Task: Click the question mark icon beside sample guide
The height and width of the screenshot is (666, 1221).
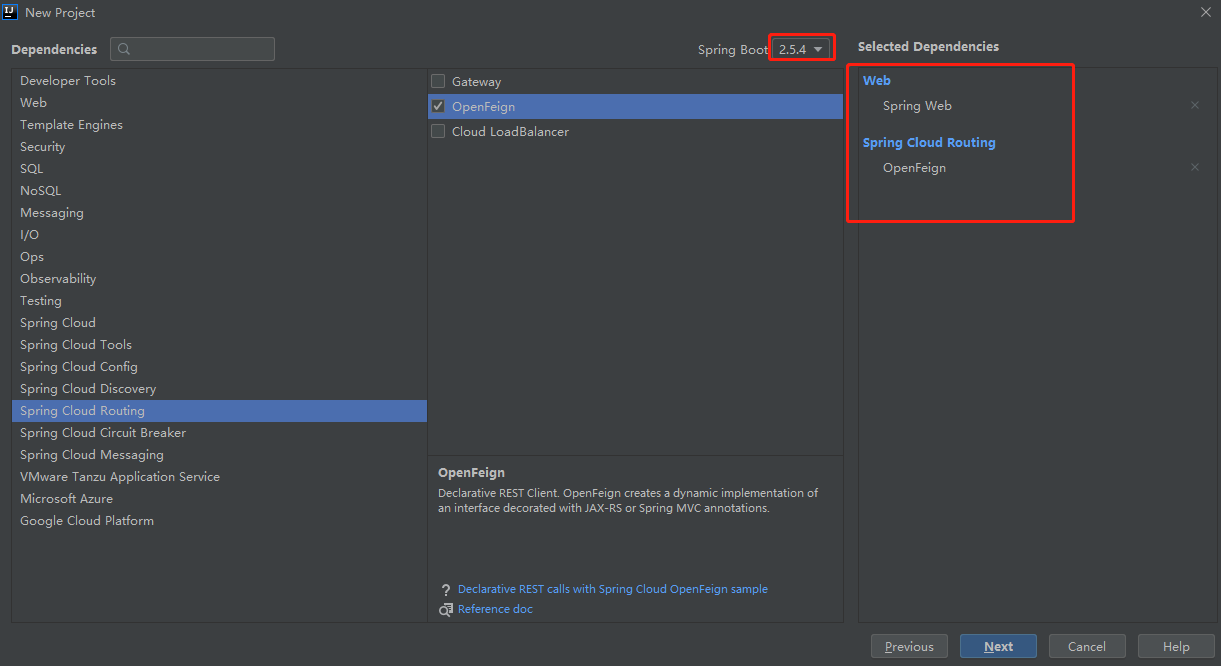Action: 446,590
